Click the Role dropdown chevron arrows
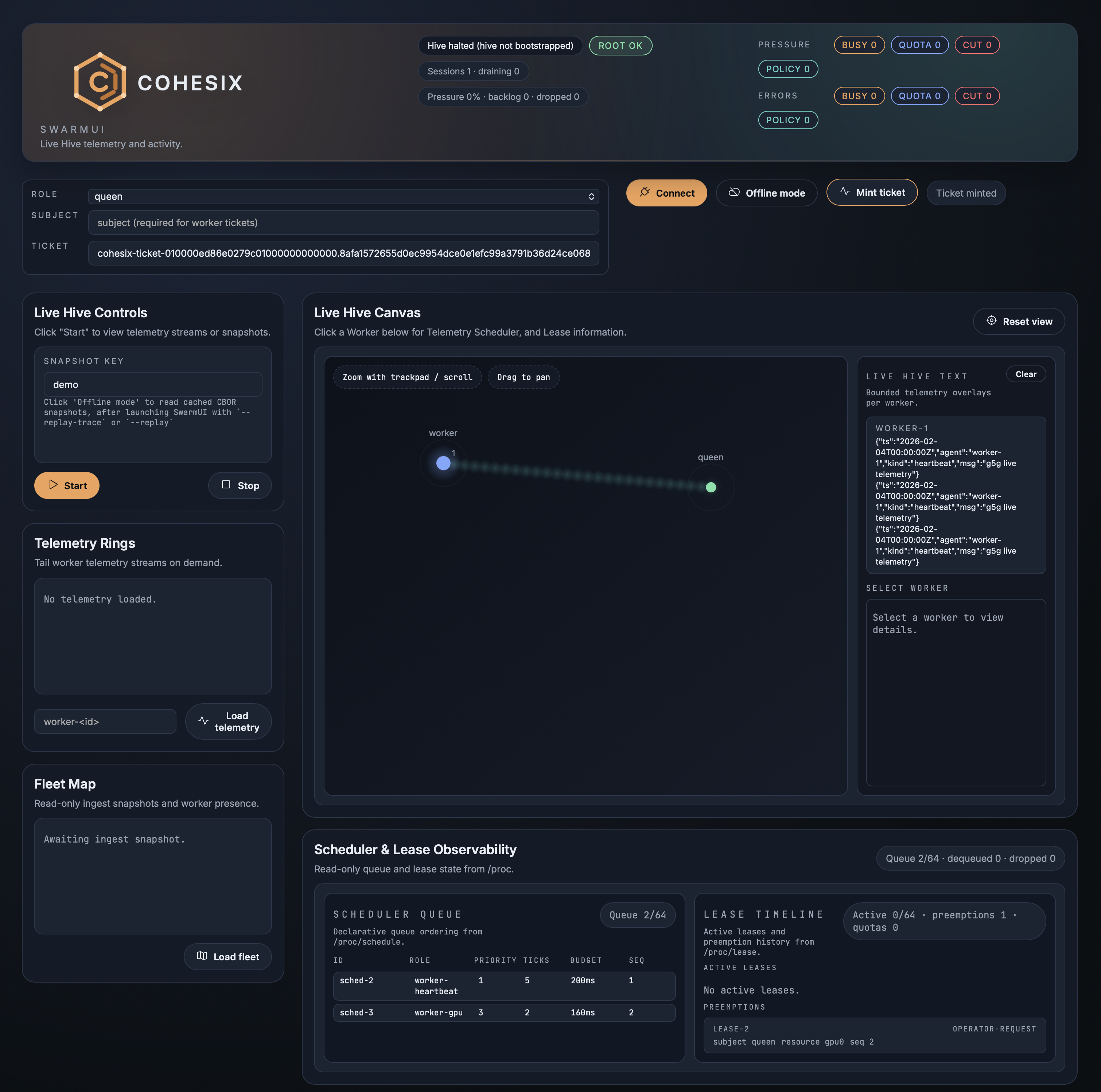Viewport: 1101px width, 1092px height. tap(591, 196)
